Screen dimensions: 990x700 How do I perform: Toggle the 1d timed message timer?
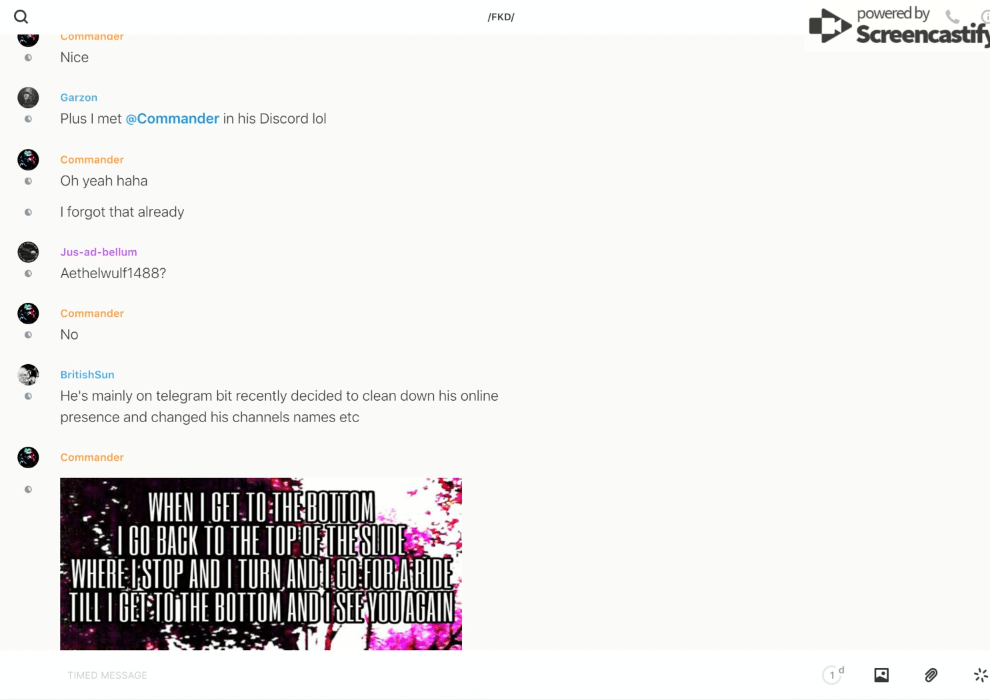pyautogui.click(x=833, y=675)
